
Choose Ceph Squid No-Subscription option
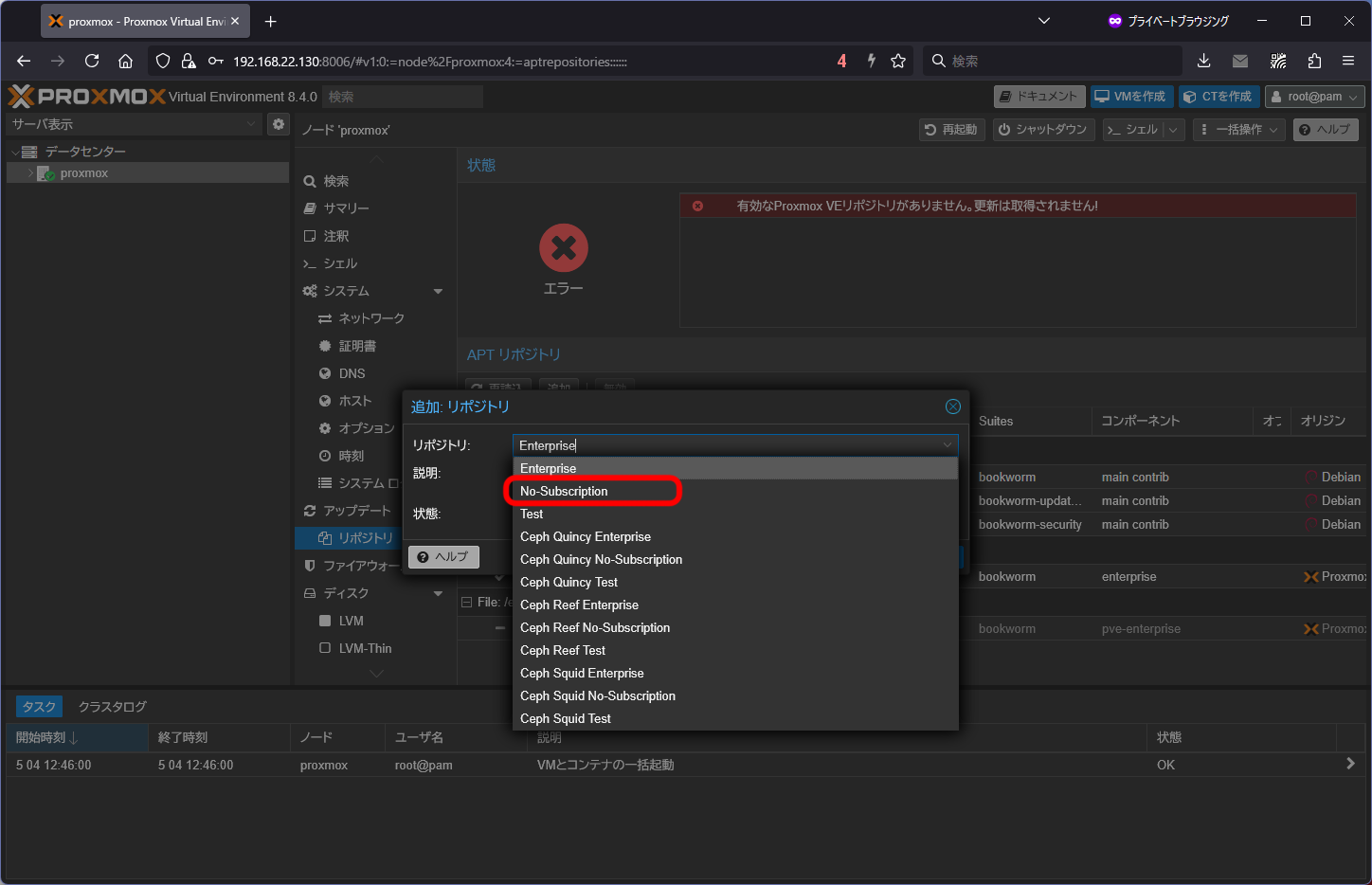(597, 695)
